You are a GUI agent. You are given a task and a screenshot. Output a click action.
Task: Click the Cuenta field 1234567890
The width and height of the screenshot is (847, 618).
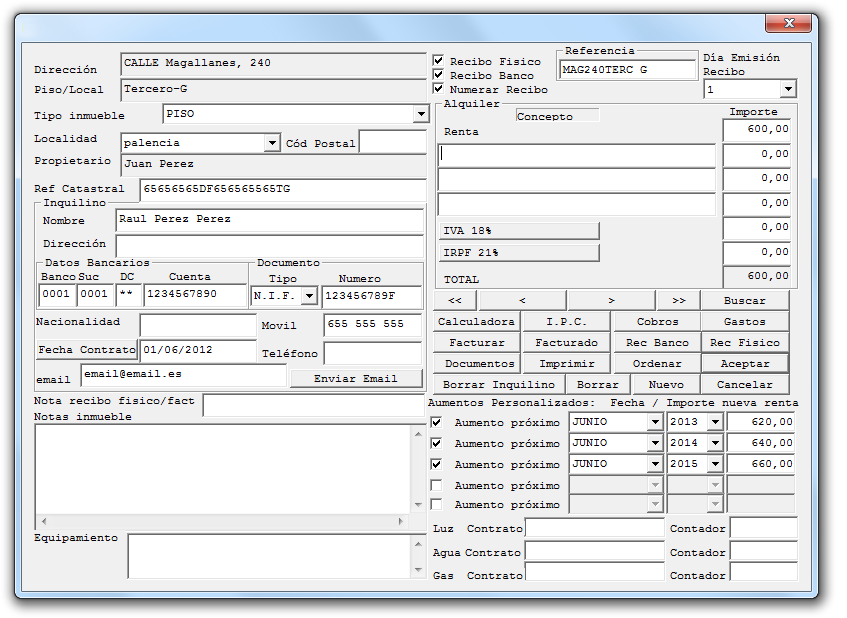pos(196,295)
